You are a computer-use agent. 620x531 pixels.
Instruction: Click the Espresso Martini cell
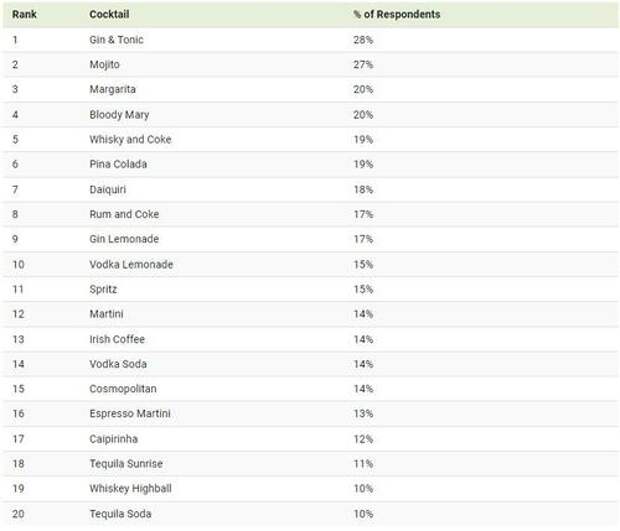click(130, 414)
